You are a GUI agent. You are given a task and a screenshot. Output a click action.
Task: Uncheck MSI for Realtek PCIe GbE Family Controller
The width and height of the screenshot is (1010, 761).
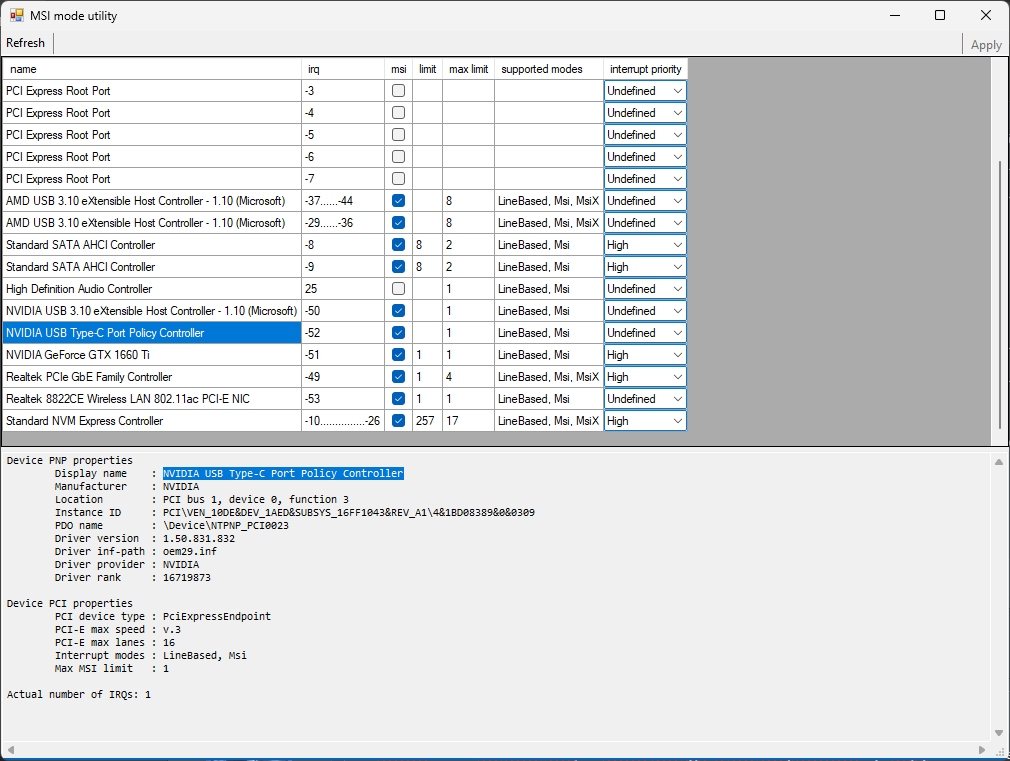[x=399, y=377]
